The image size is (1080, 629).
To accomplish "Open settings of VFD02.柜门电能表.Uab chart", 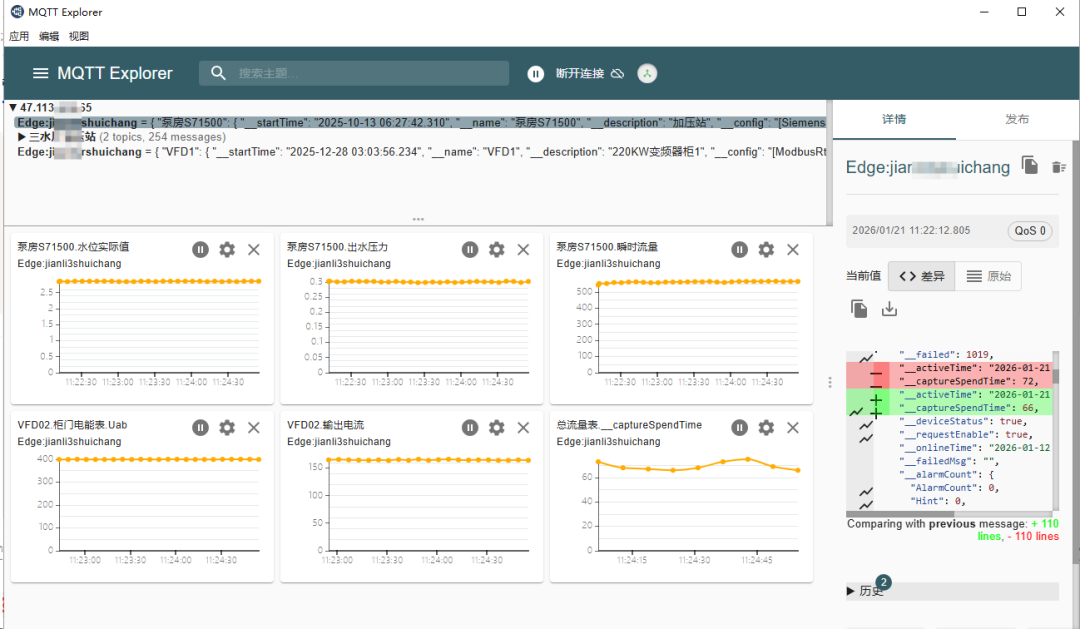I will [x=227, y=428].
